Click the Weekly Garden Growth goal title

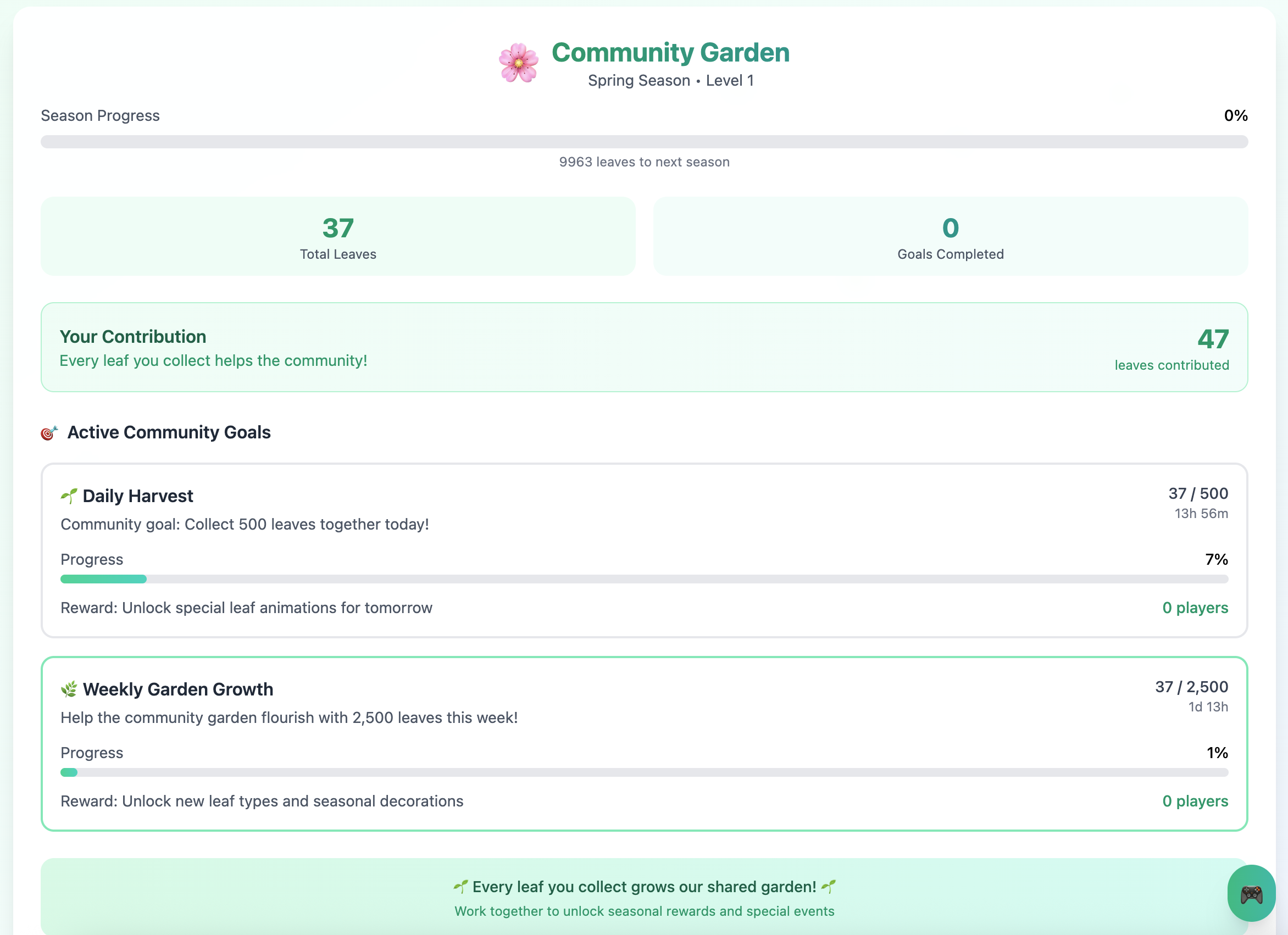tap(177, 689)
